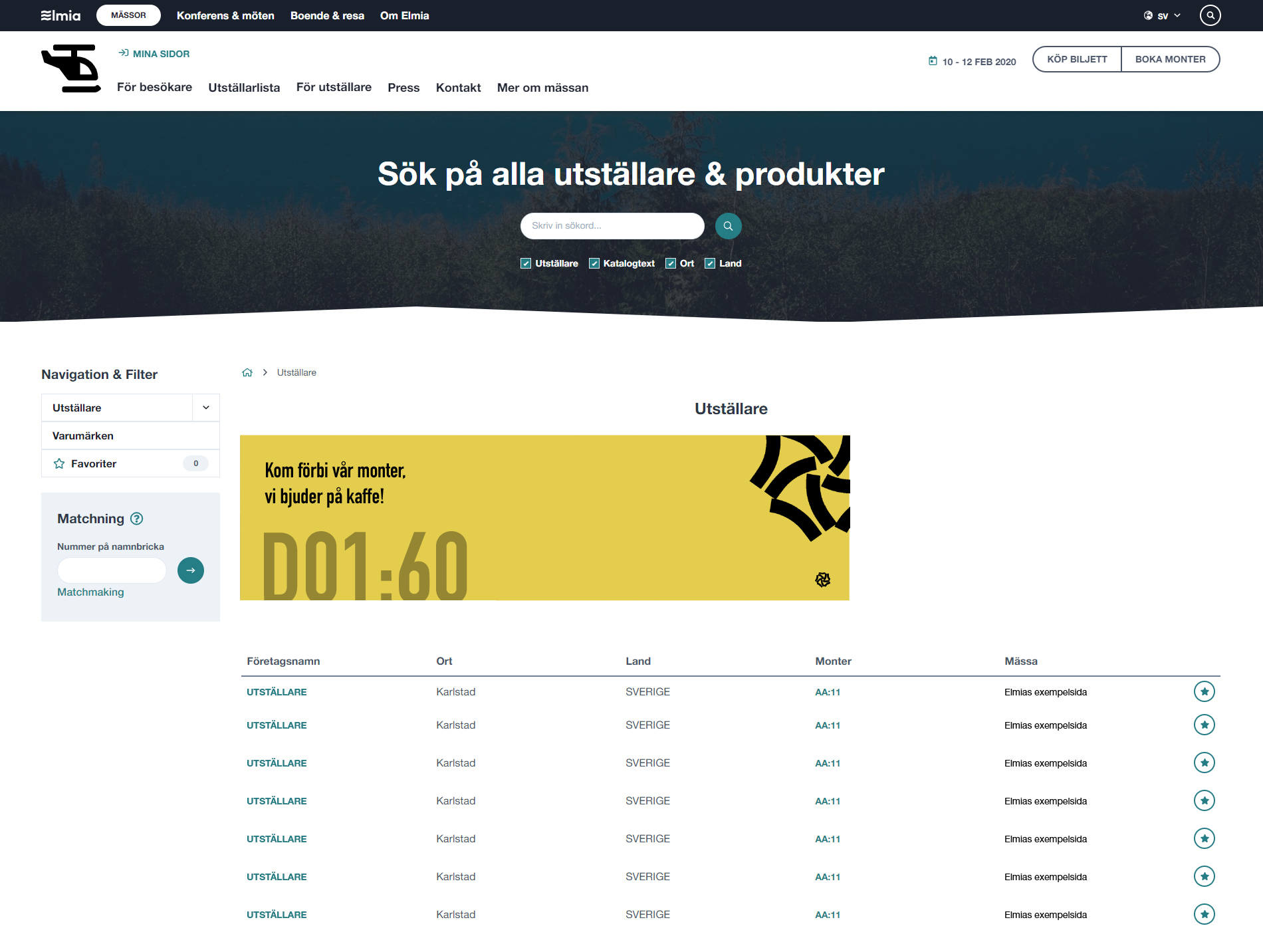Submit name badge number with arrow button
This screenshot has width=1263, height=952.
pyautogui.click(x=191, y=570)
